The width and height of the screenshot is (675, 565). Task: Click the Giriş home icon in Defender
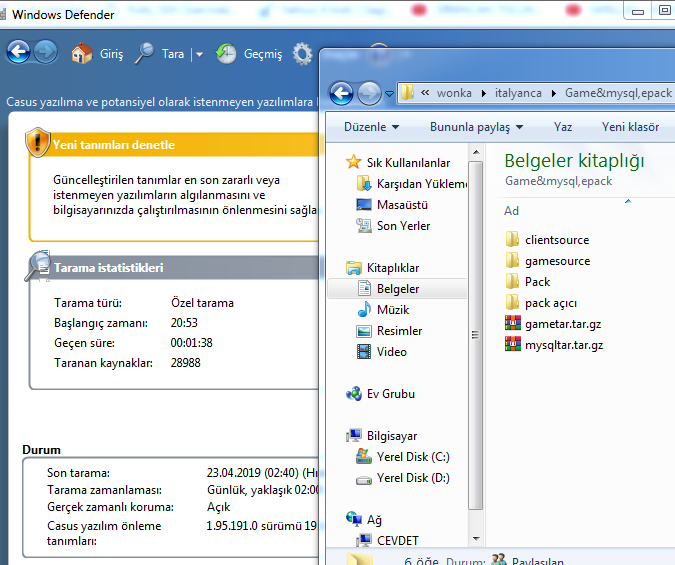tap(82, 53)
